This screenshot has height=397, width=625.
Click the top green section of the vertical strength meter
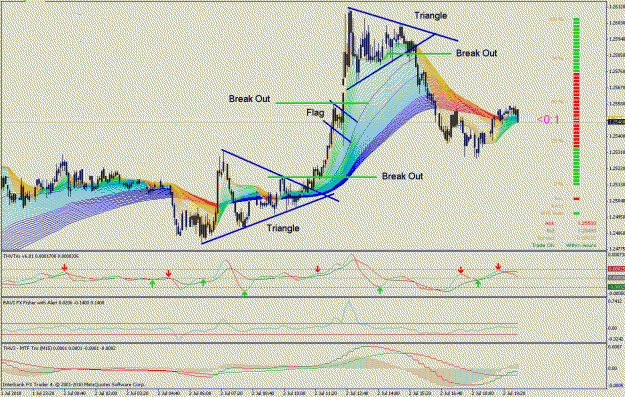point(576,45)
